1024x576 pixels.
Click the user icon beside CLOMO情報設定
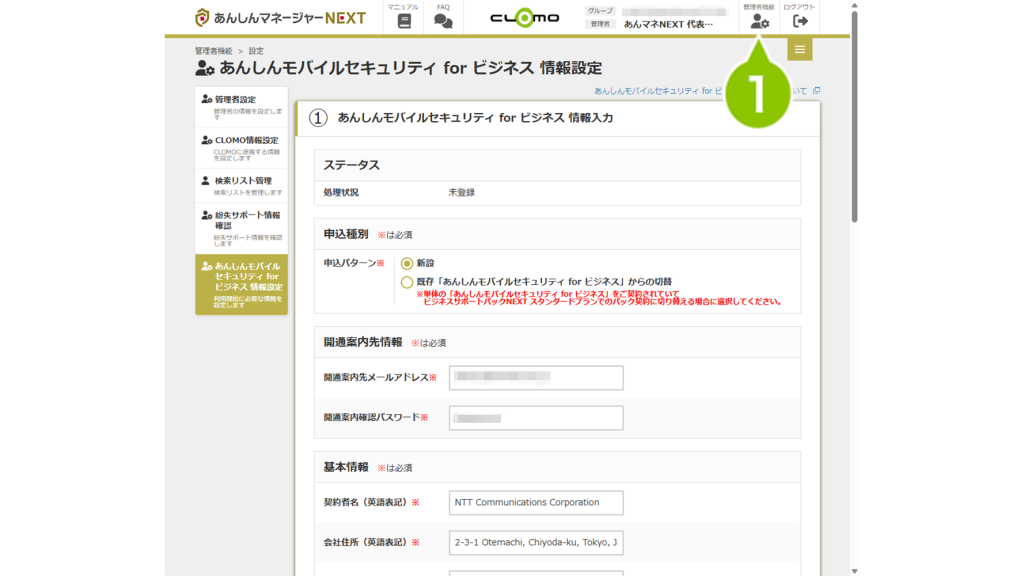[206, 140]
